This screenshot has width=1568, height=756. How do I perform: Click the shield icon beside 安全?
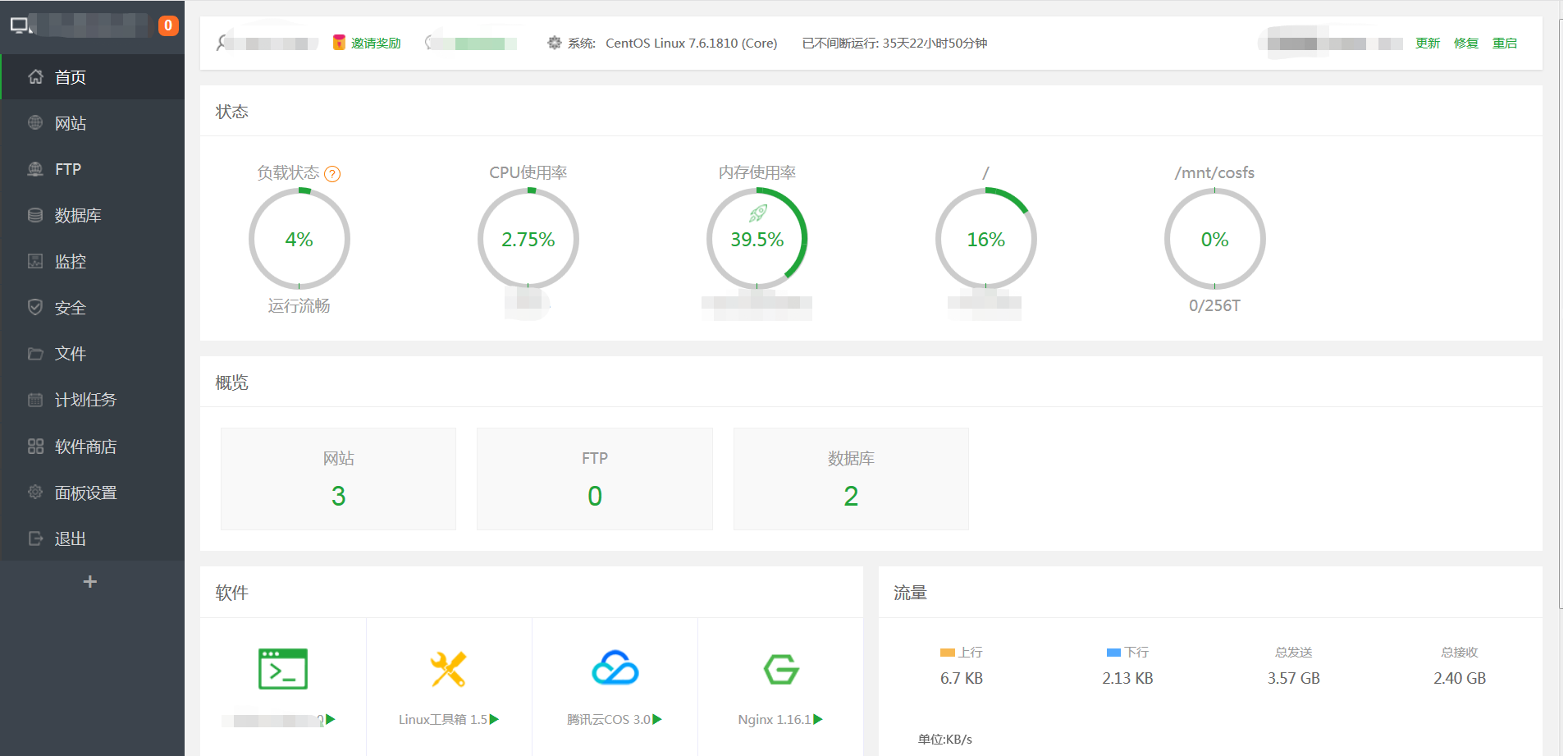pos(35,307)
